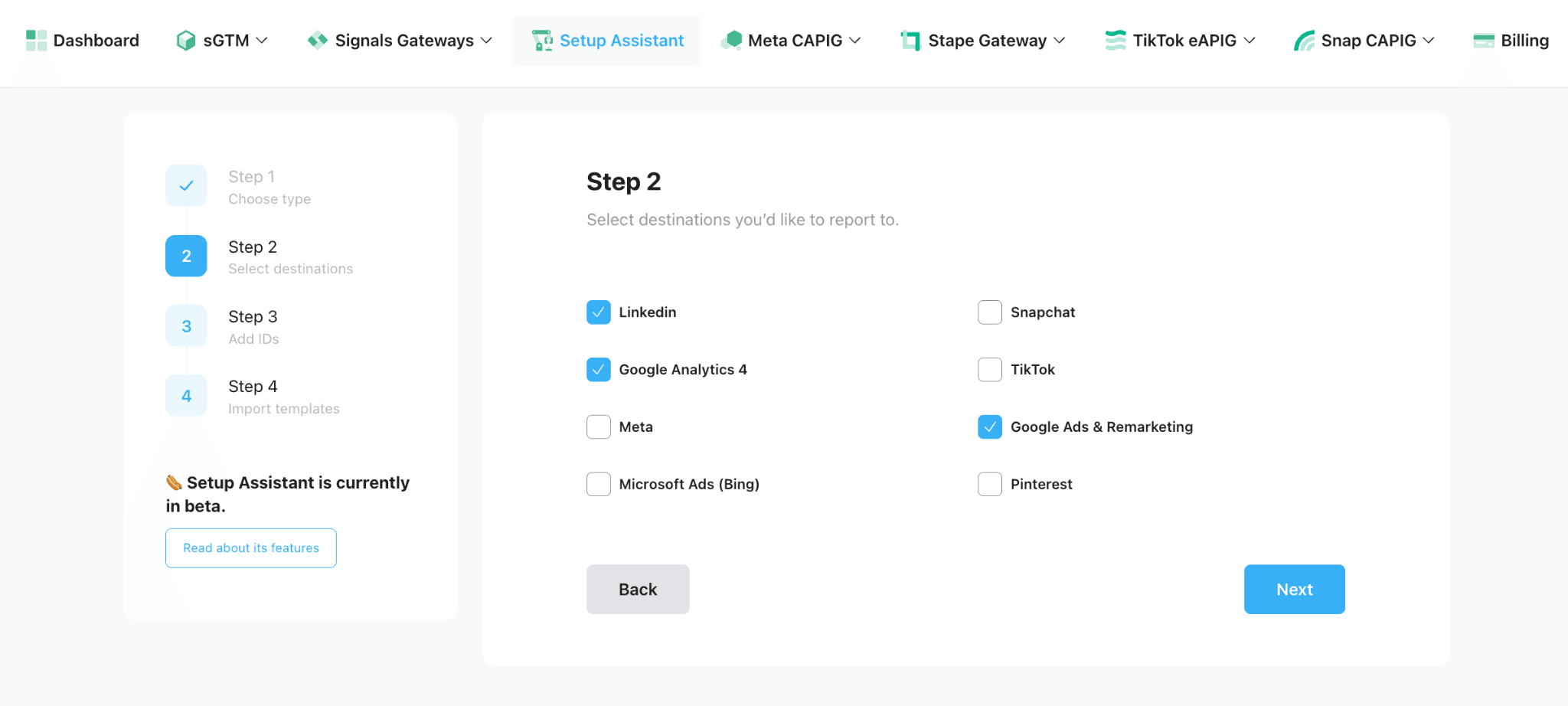Uncheck Google Analytics 4 destination
1568x706 pixels.
point(599,370)
